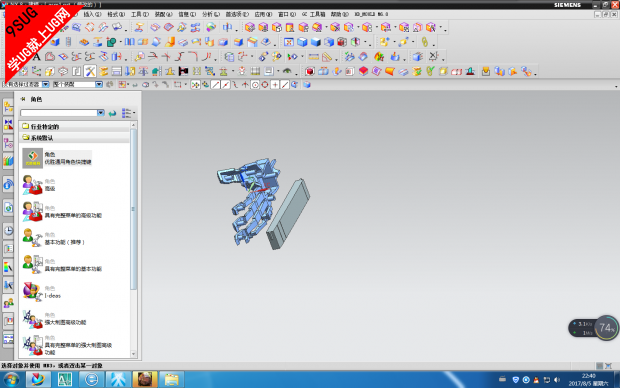Screen dimensions: 620x388
Task: Open the Assembly Navigator sidebar tab
Action: 8,106
